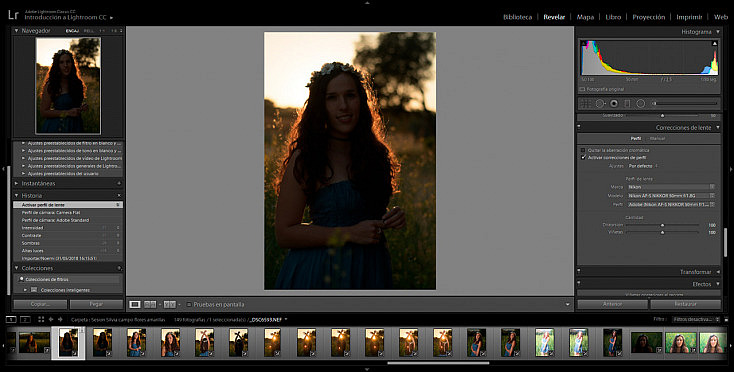This screenshot has height=372, width=734.
Task: Adjust the Distorsión slider
Action: point(662,225)
